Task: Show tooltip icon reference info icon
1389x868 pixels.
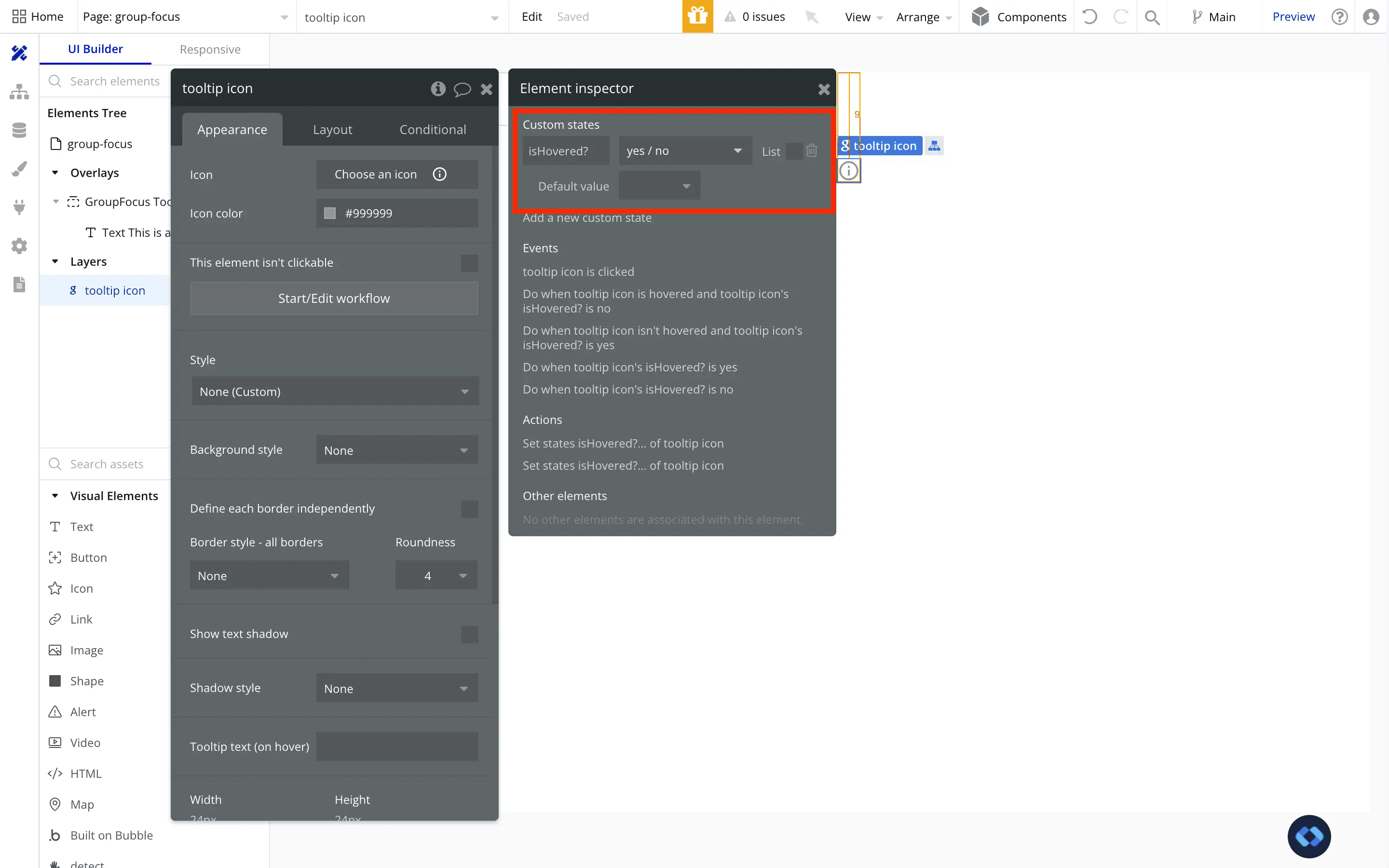Action: 438,88
